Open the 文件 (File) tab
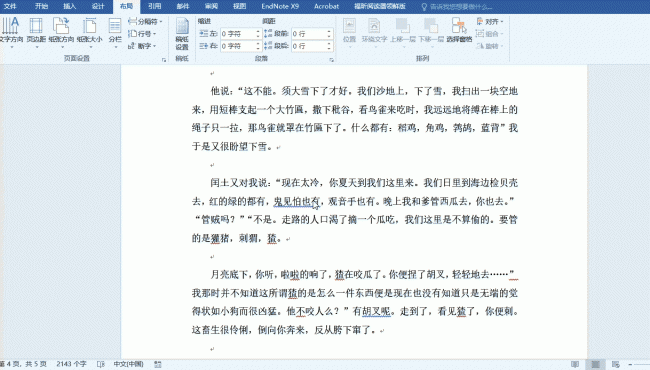The width and height of the screenshot is (650, 370). [10, 6]
